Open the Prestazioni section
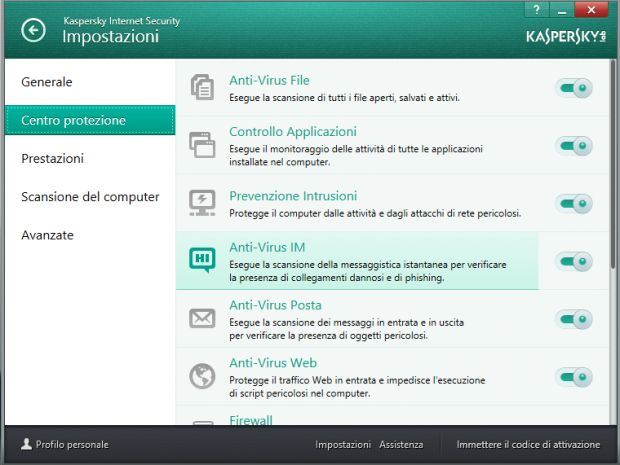The image size is (620, 465). pos(90,159)
